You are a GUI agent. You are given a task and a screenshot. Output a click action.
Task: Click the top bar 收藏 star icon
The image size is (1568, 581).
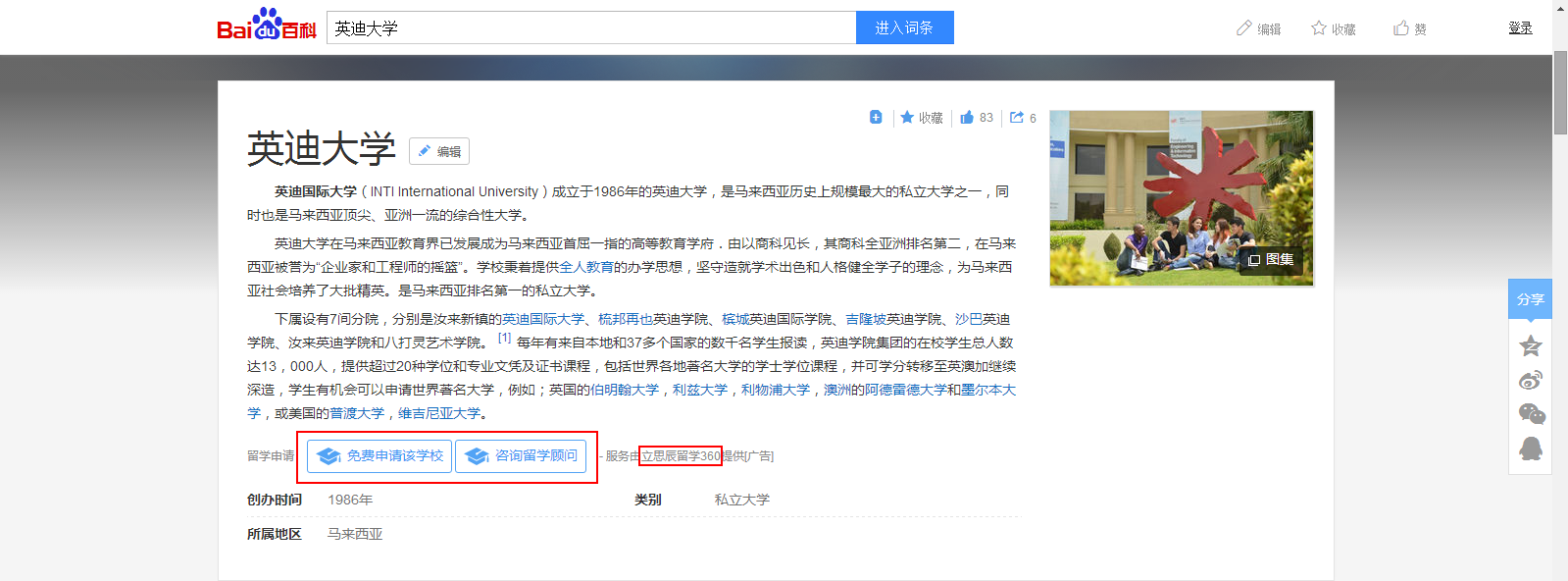[1319, 28]
